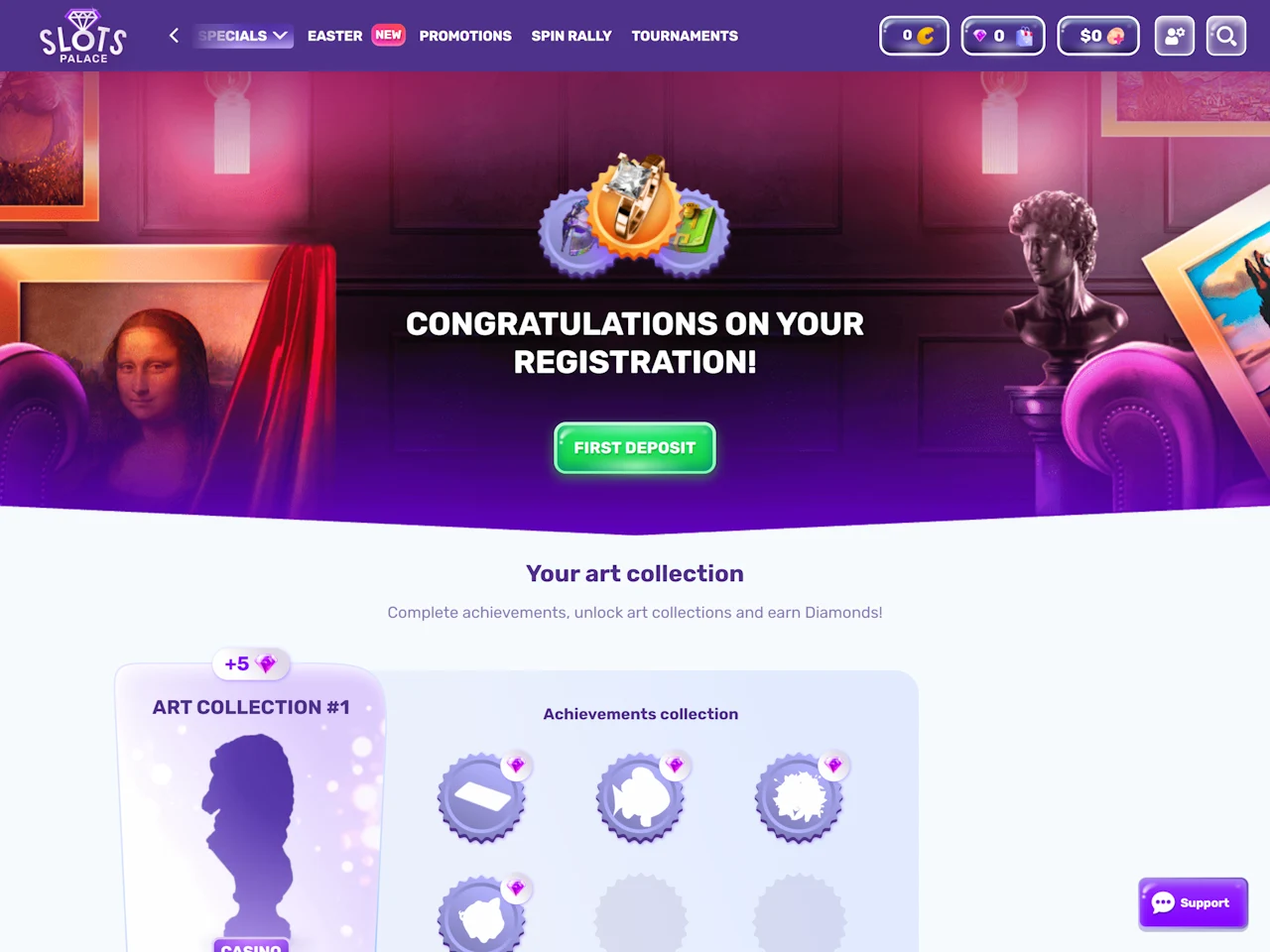Image resolution: width=1270 pixels, height=952 pixels.
Task: Click the +5 diamonds reward badge
Action: click(251, 664)
